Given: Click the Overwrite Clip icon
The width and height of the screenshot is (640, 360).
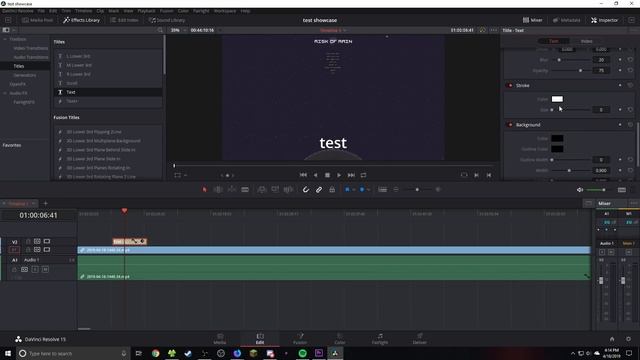Looking at the screenshot, I should click(x=275, y=189).
